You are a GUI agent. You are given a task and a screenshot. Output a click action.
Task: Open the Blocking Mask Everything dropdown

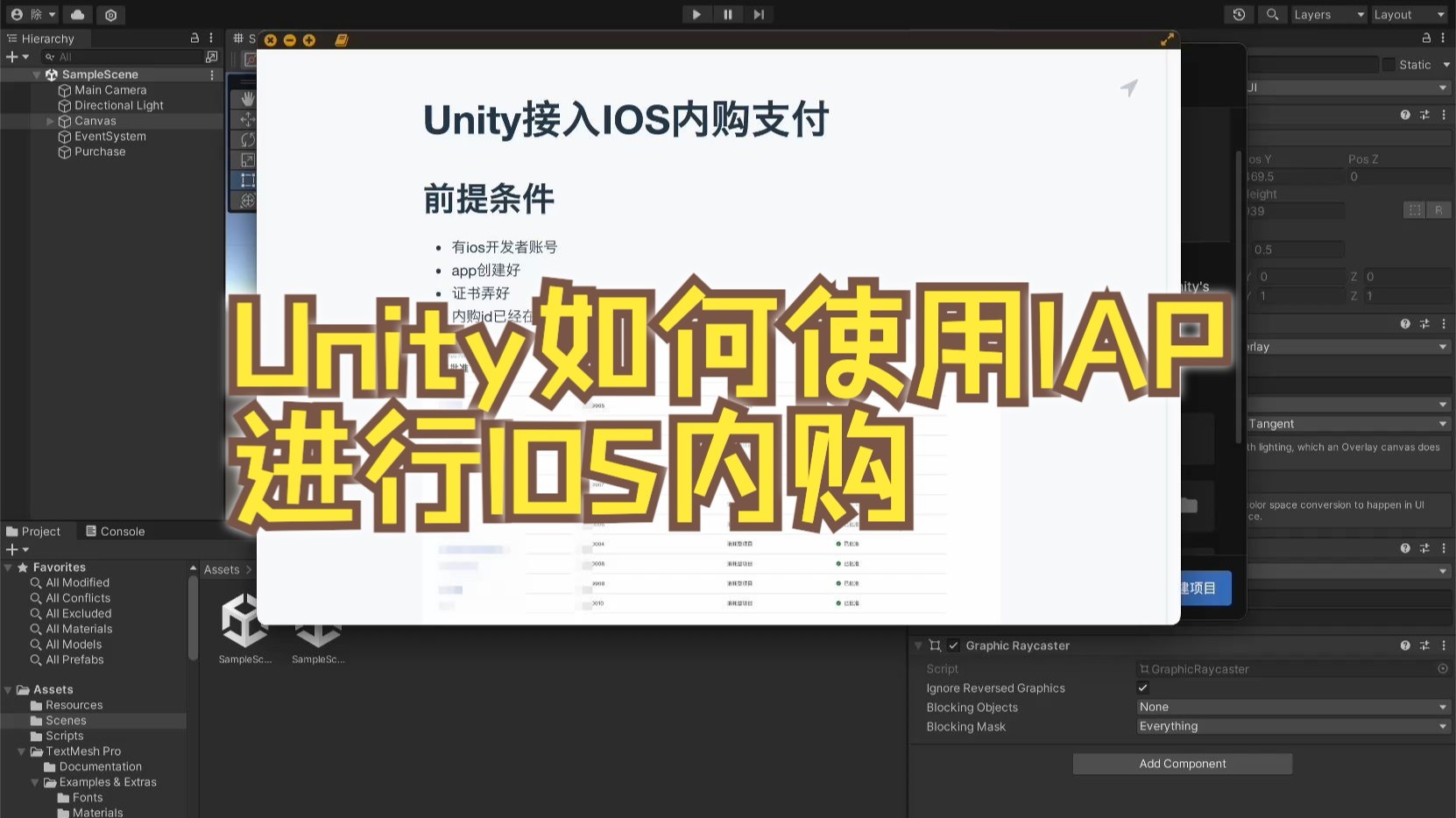1290,726
